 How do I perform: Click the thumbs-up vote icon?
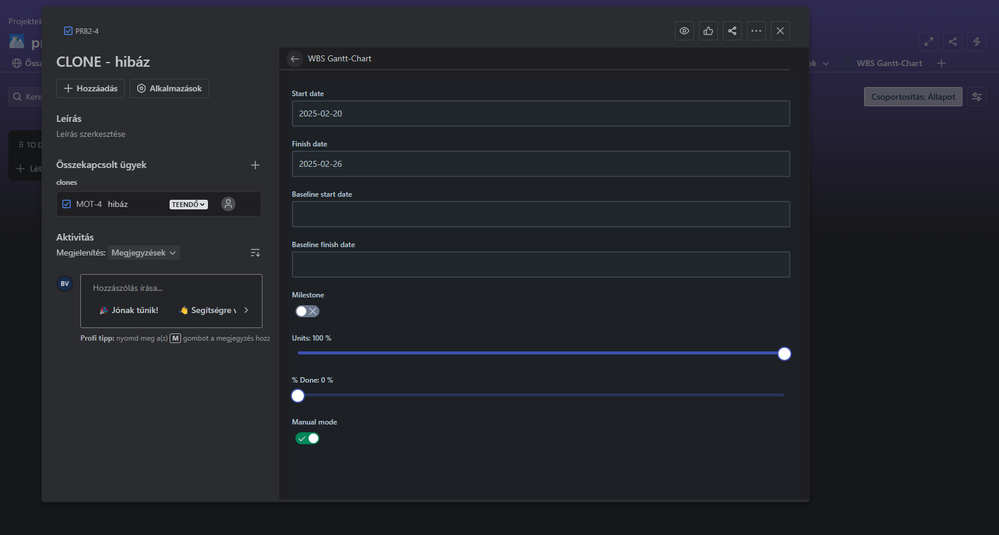coord(708,31)
